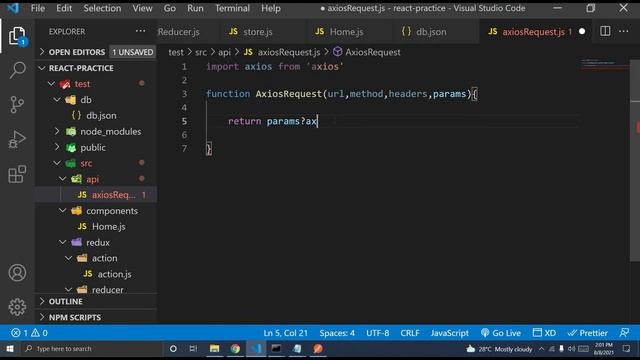Click the Explorer more actions ellipsis
This screenshot has height=360, width=640.
[140, 31]
